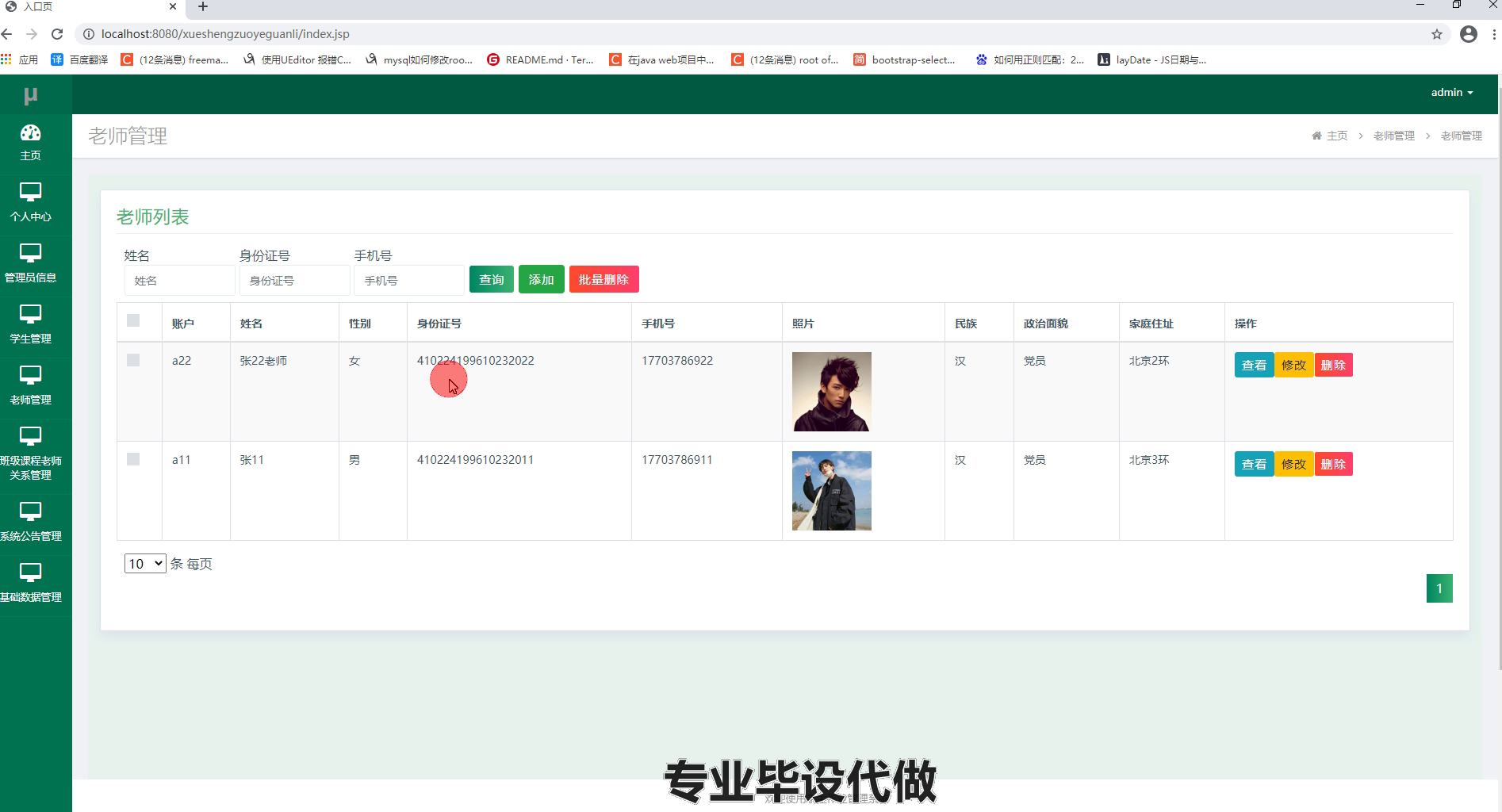Click the home icon in breadcrumb
The height and width of the screenshot is (812, 1502).
1316,136
